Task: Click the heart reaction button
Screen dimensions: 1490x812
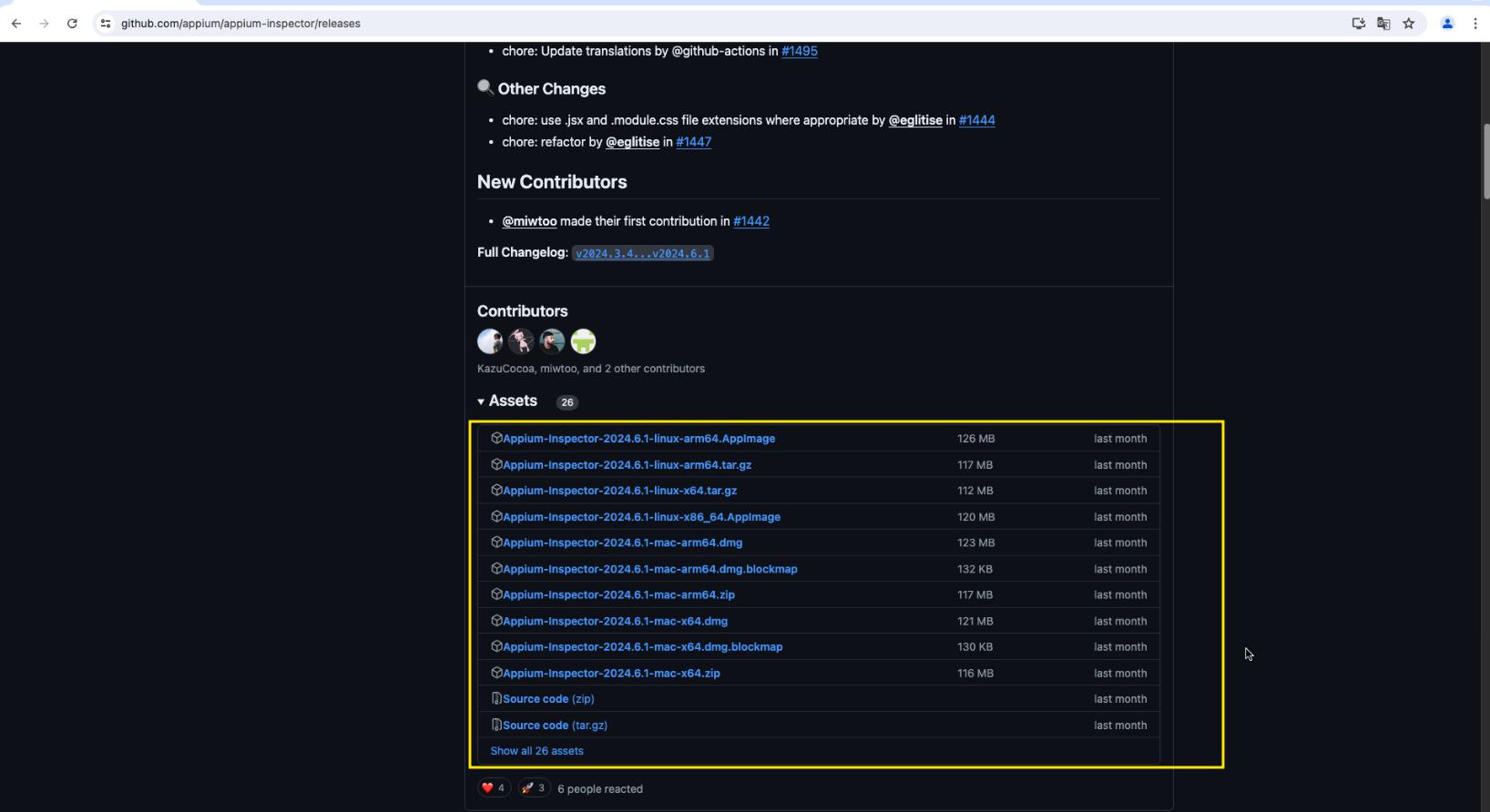Action: click(494, 788)
